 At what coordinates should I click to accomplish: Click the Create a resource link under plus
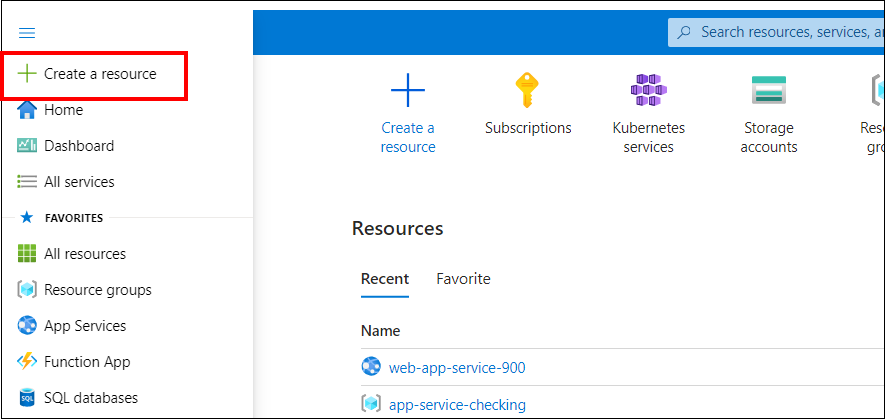408,137
